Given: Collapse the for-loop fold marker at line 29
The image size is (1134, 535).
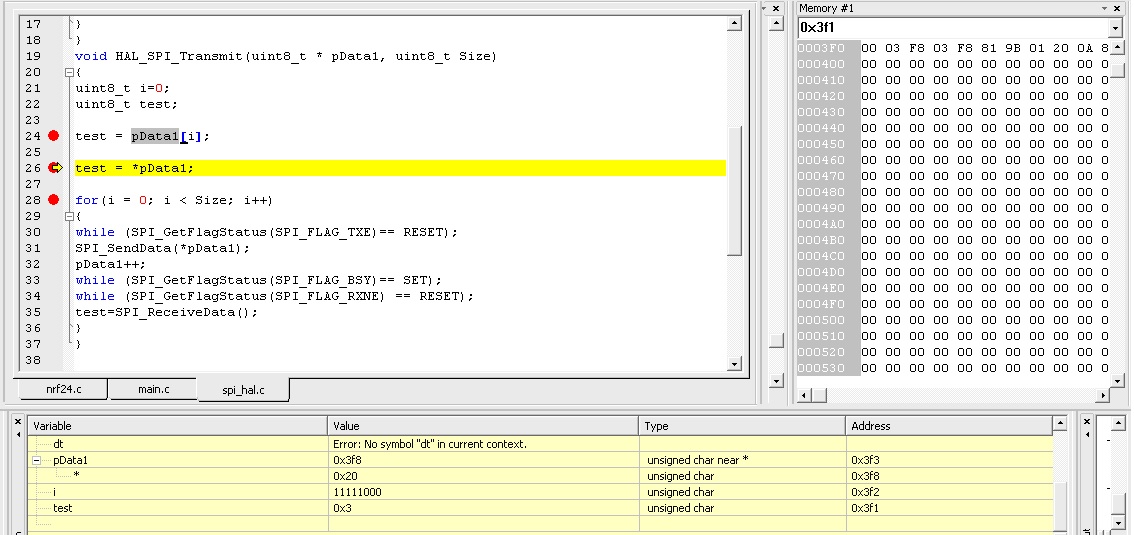Looking at the screenshot, I should coord(68,216).
